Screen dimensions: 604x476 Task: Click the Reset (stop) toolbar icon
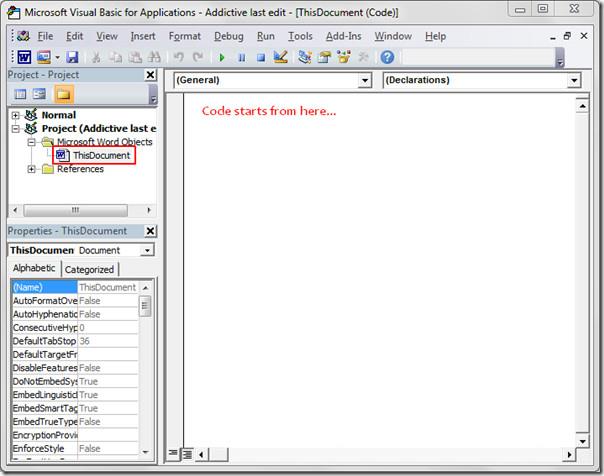[x=260, y=58]
